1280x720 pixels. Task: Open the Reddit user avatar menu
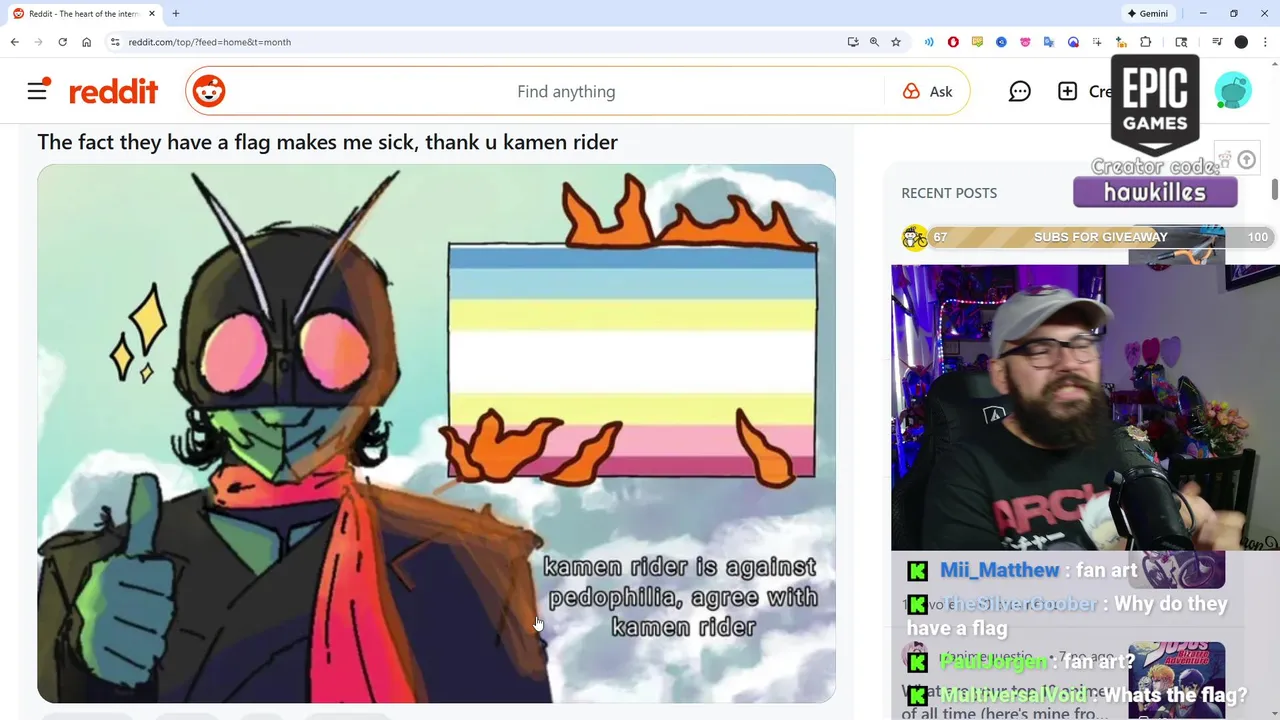pyautogui.click(x=1233, y=91)
